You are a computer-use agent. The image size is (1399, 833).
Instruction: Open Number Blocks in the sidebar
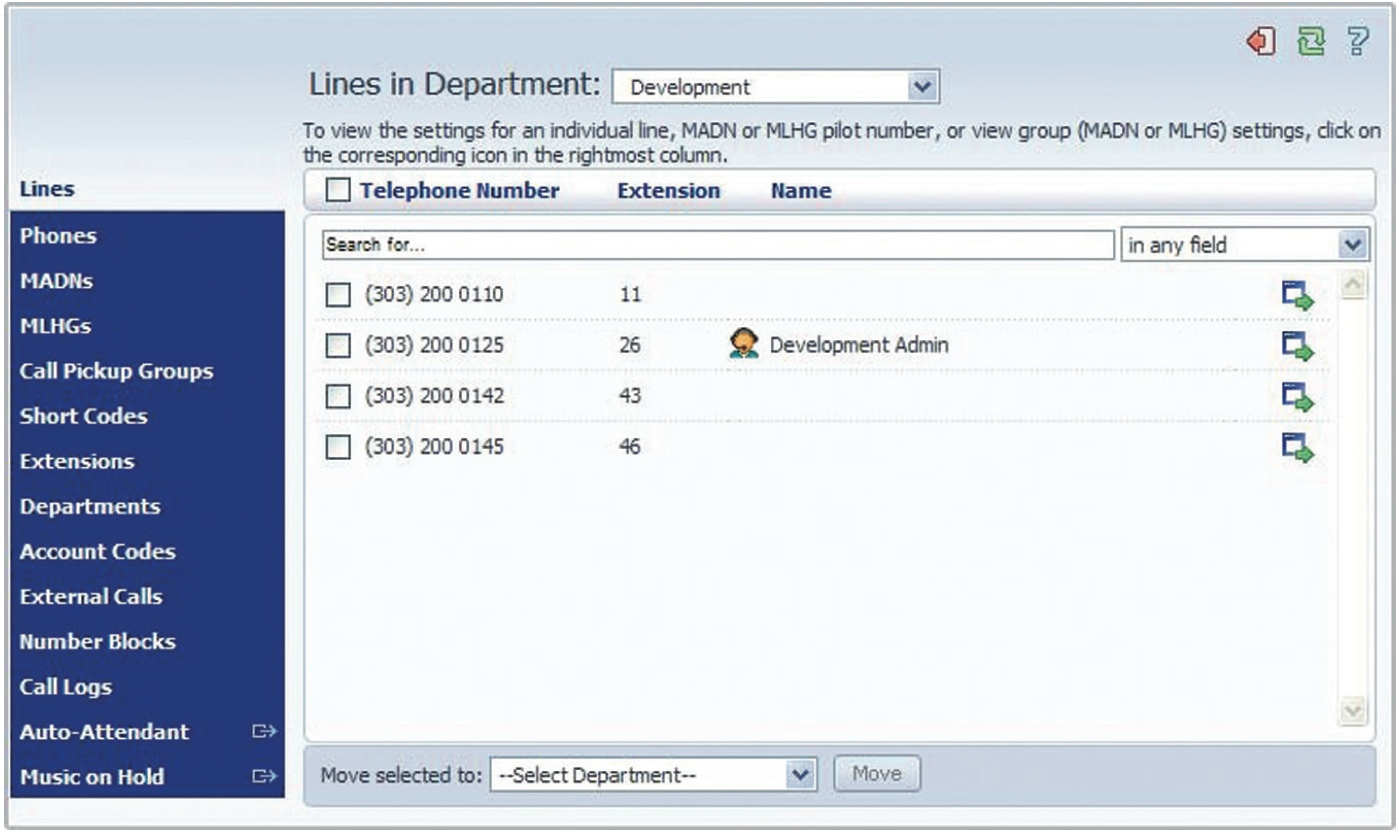pos(98,641)
